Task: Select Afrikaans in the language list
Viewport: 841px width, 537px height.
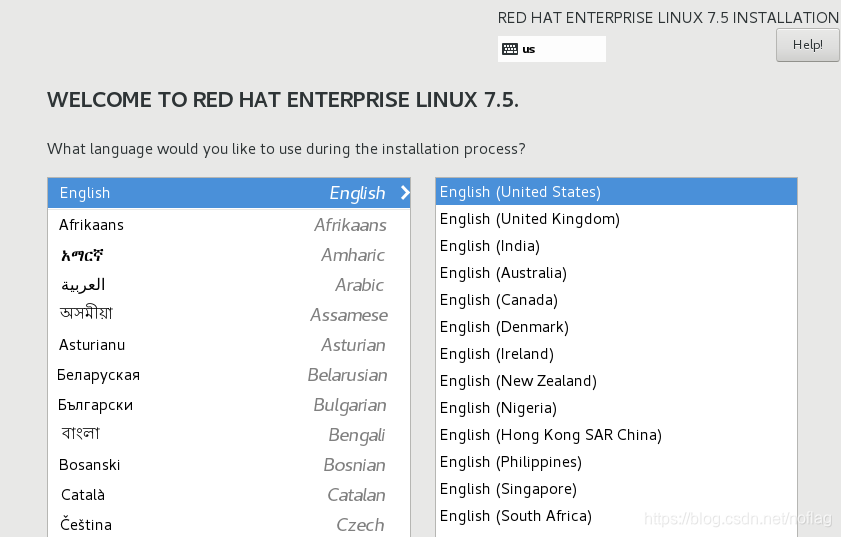Action: (x=229, y=225)
